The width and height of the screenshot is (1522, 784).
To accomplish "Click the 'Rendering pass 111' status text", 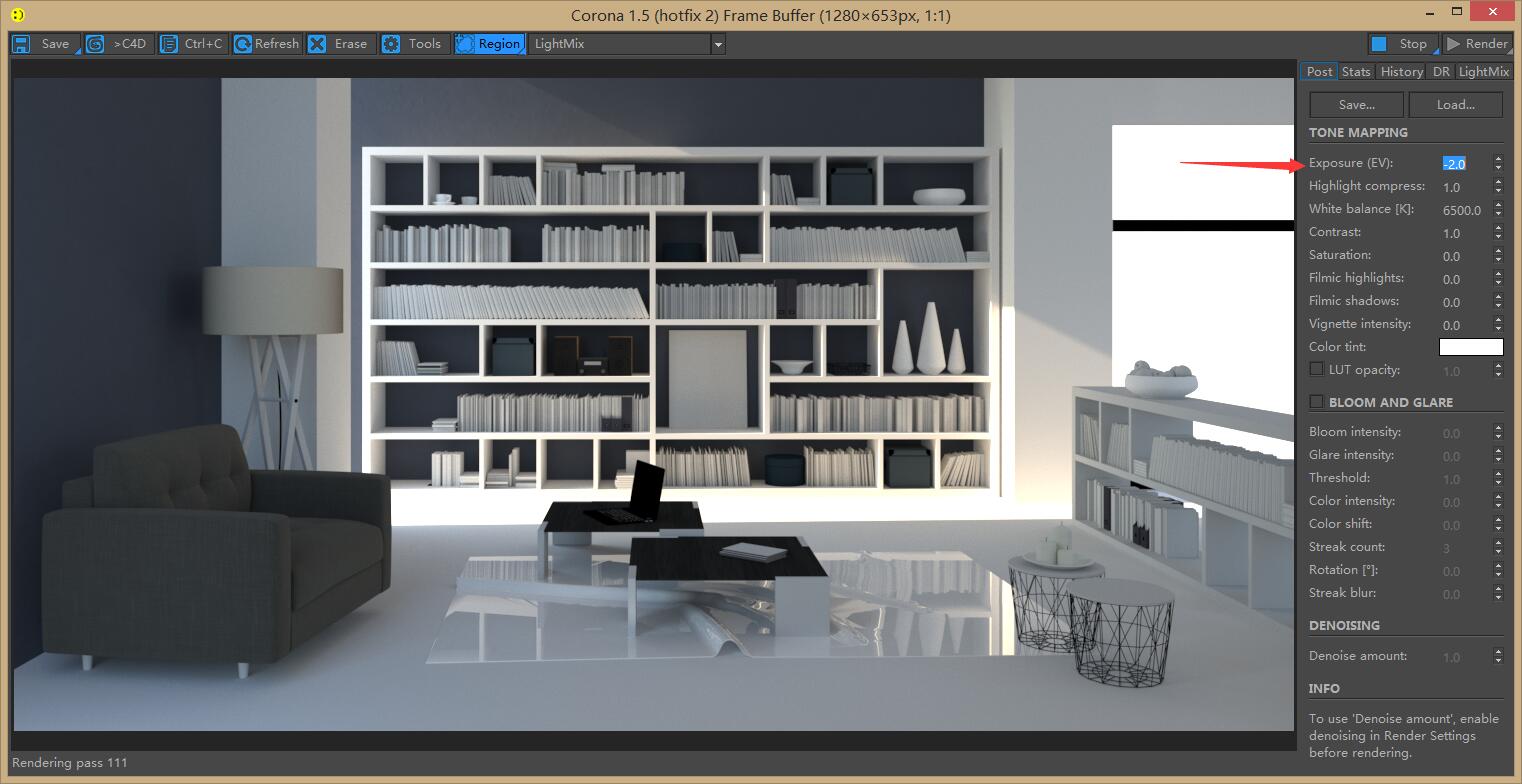I will (x=70, y=763).
